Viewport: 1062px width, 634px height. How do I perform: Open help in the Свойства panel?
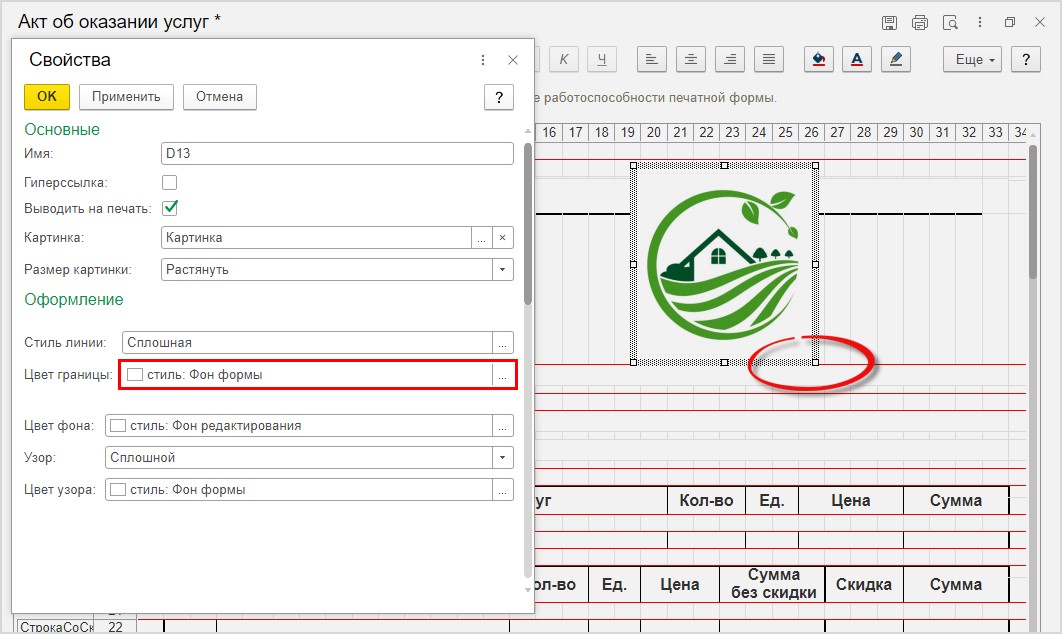click(498, 97)
